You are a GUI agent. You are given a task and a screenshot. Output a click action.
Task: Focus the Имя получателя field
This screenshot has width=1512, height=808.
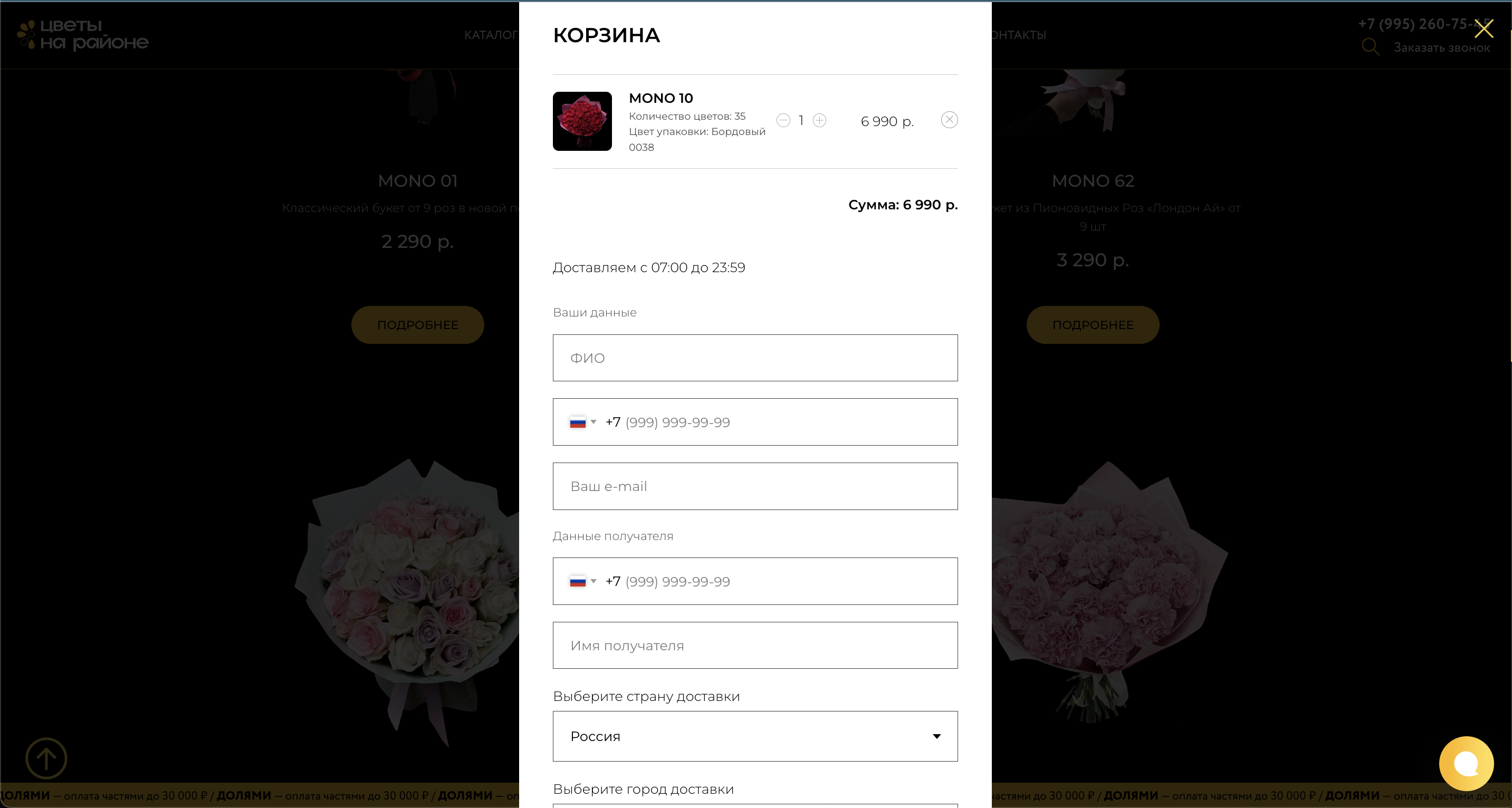(755, 646)
